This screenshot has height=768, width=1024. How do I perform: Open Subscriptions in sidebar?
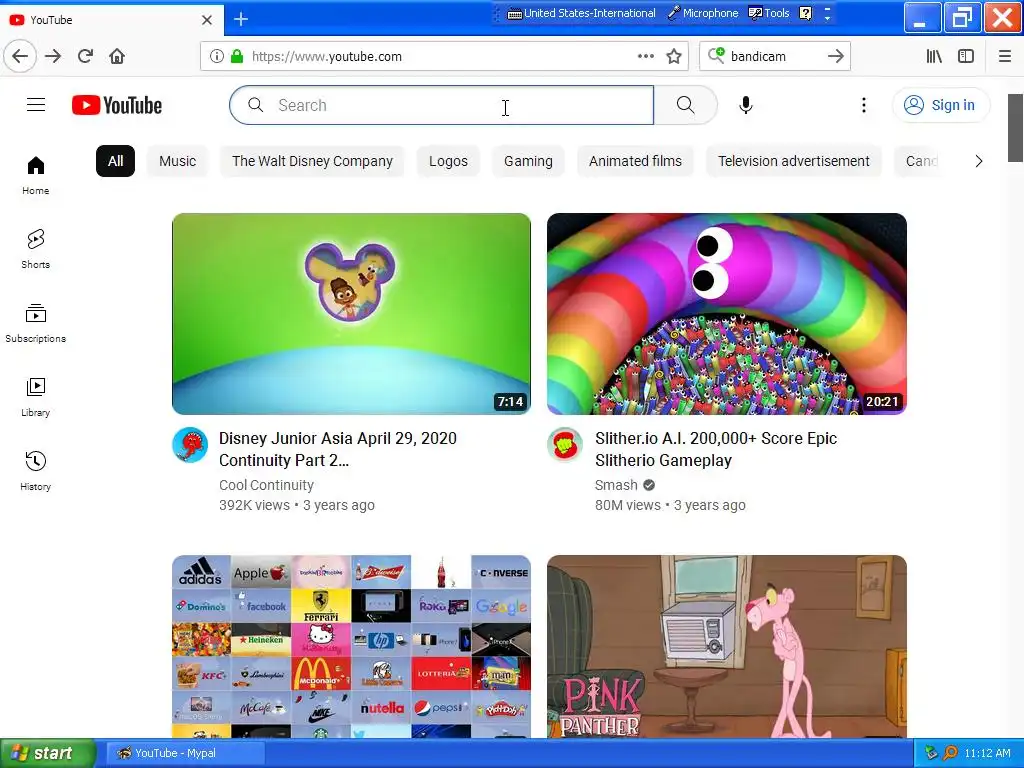point(35,323)
